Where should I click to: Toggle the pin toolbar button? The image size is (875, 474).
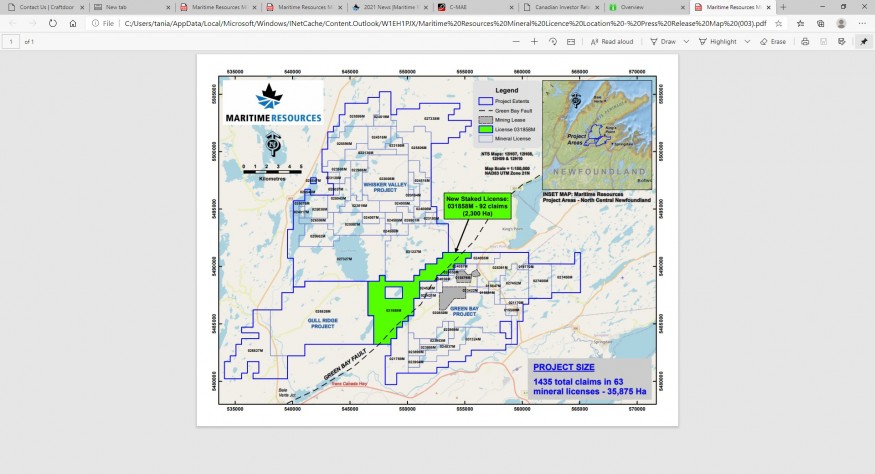tap(863, 41)
